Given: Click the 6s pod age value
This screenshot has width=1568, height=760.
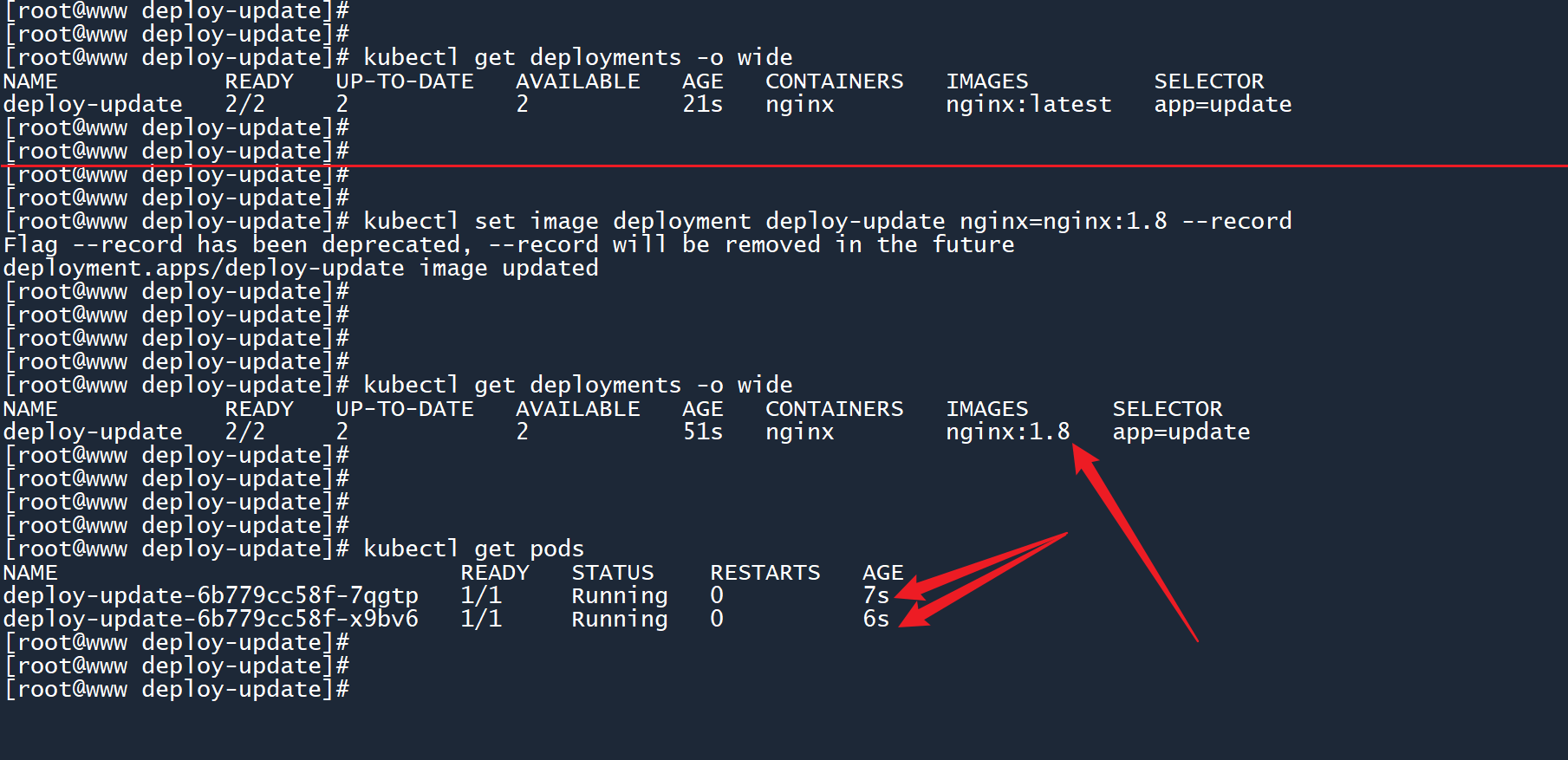Looking at the screenshot, I should point(875,620).
